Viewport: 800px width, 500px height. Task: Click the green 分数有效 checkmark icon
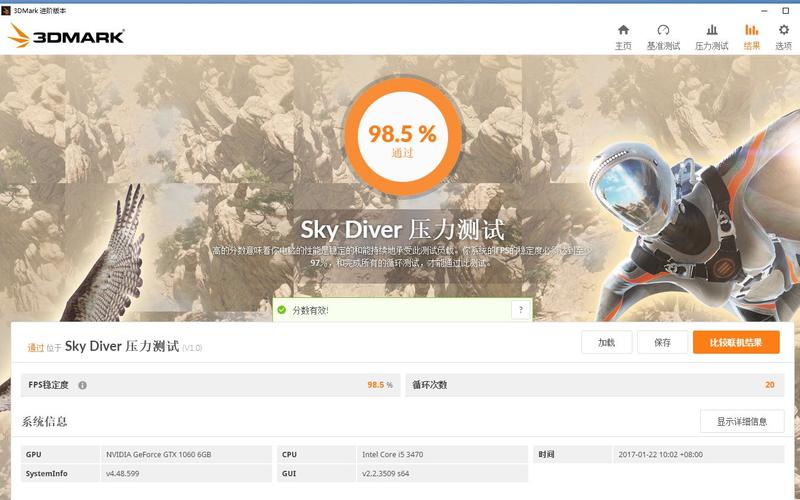click(281, 310)
